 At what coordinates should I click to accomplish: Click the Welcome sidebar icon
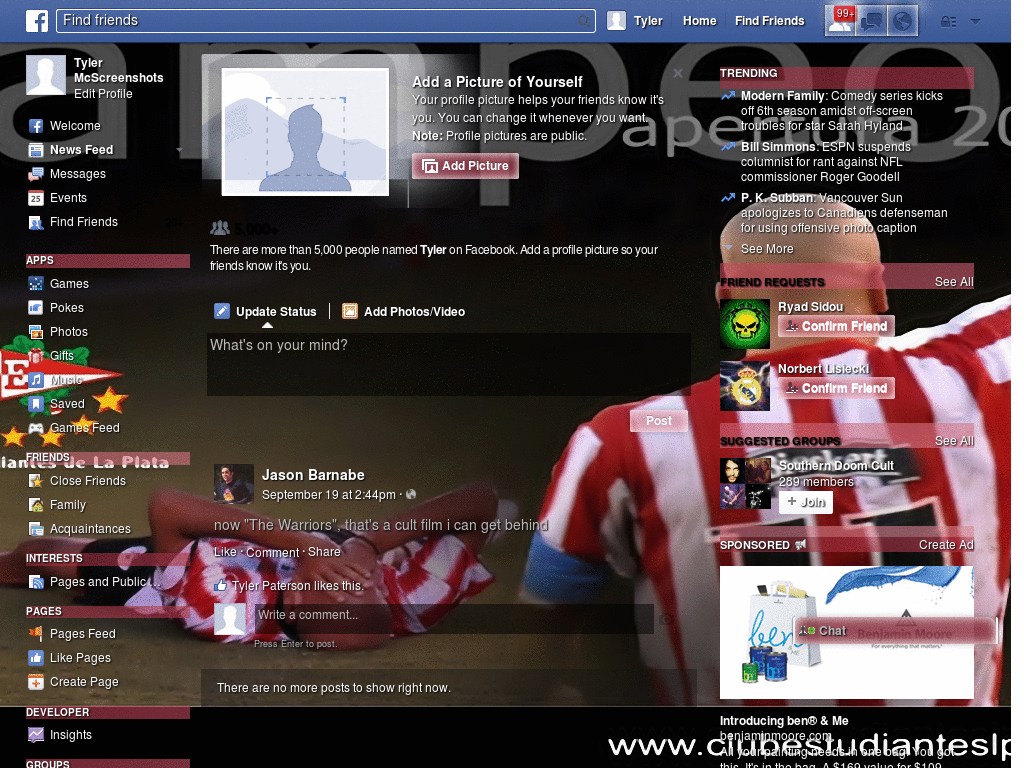click(36, 126)
